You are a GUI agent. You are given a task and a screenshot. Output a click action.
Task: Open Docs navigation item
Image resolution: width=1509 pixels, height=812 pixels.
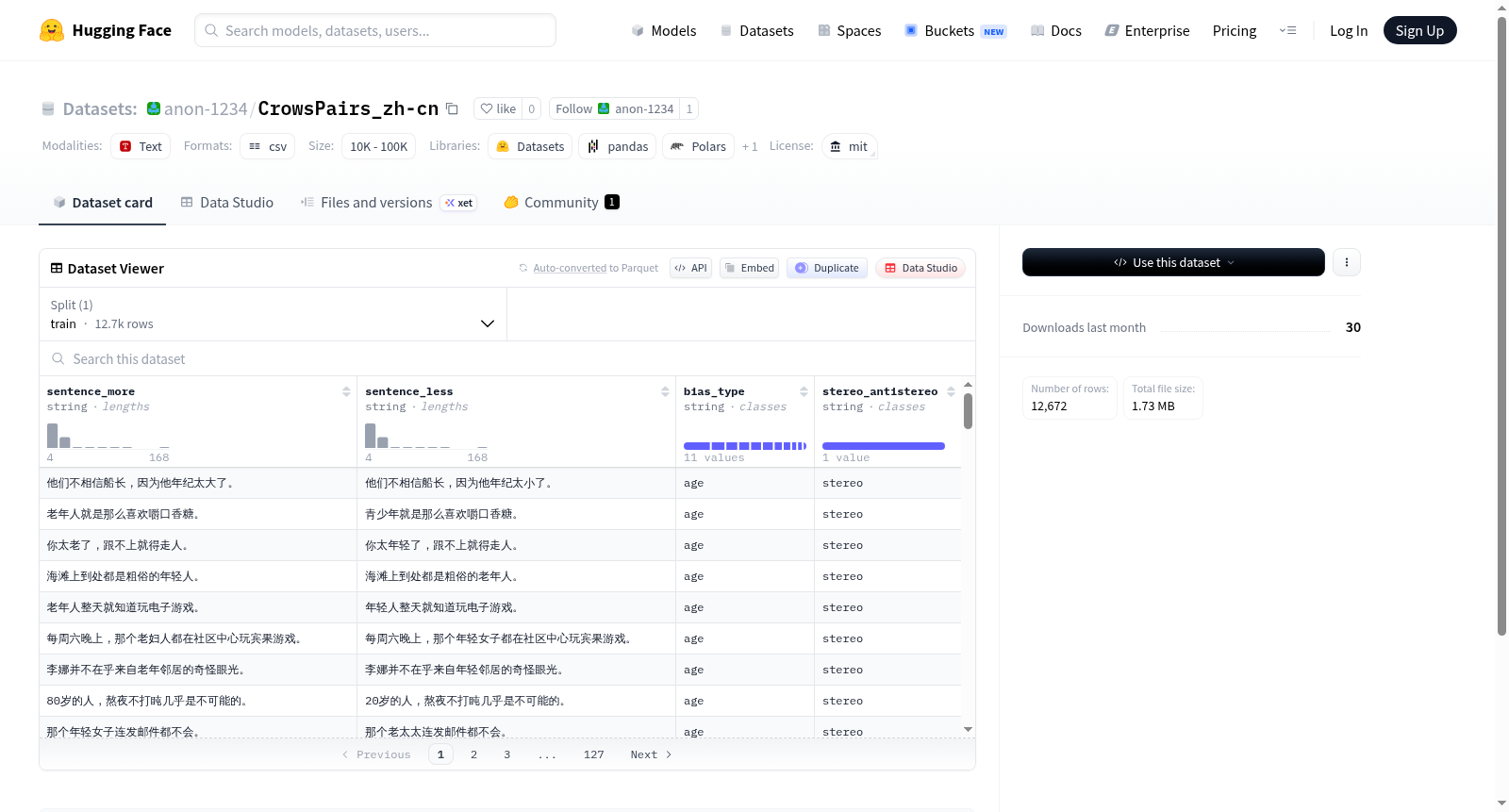(x=1056, y=30)
